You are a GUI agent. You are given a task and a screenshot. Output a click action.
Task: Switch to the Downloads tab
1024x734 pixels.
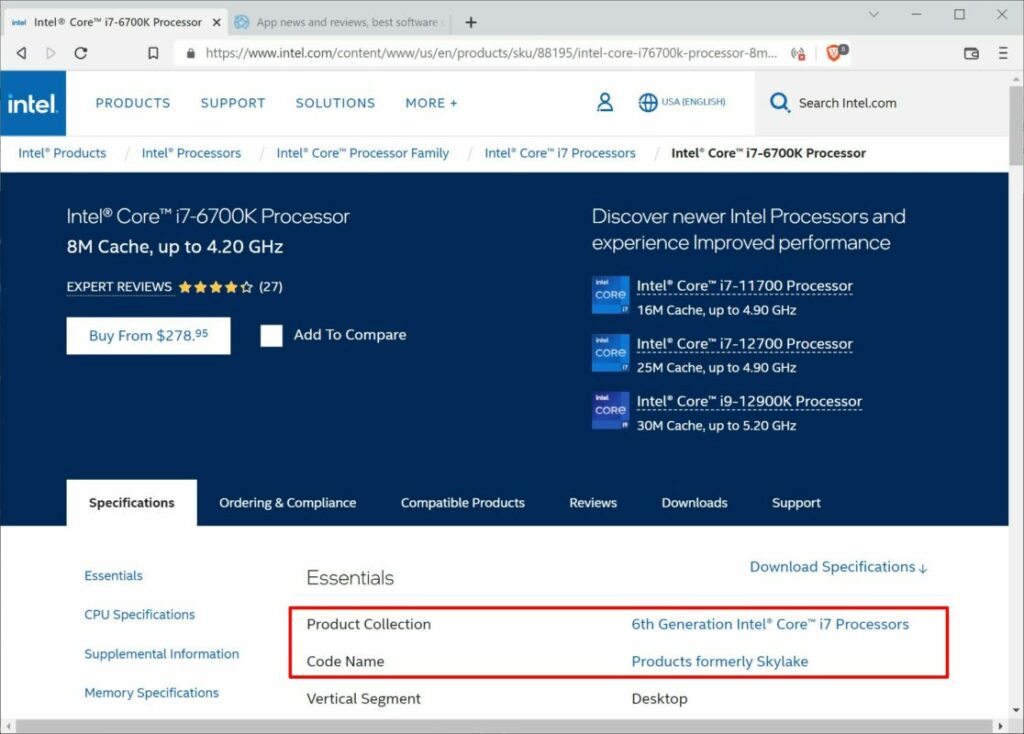[x=694, y=503]
